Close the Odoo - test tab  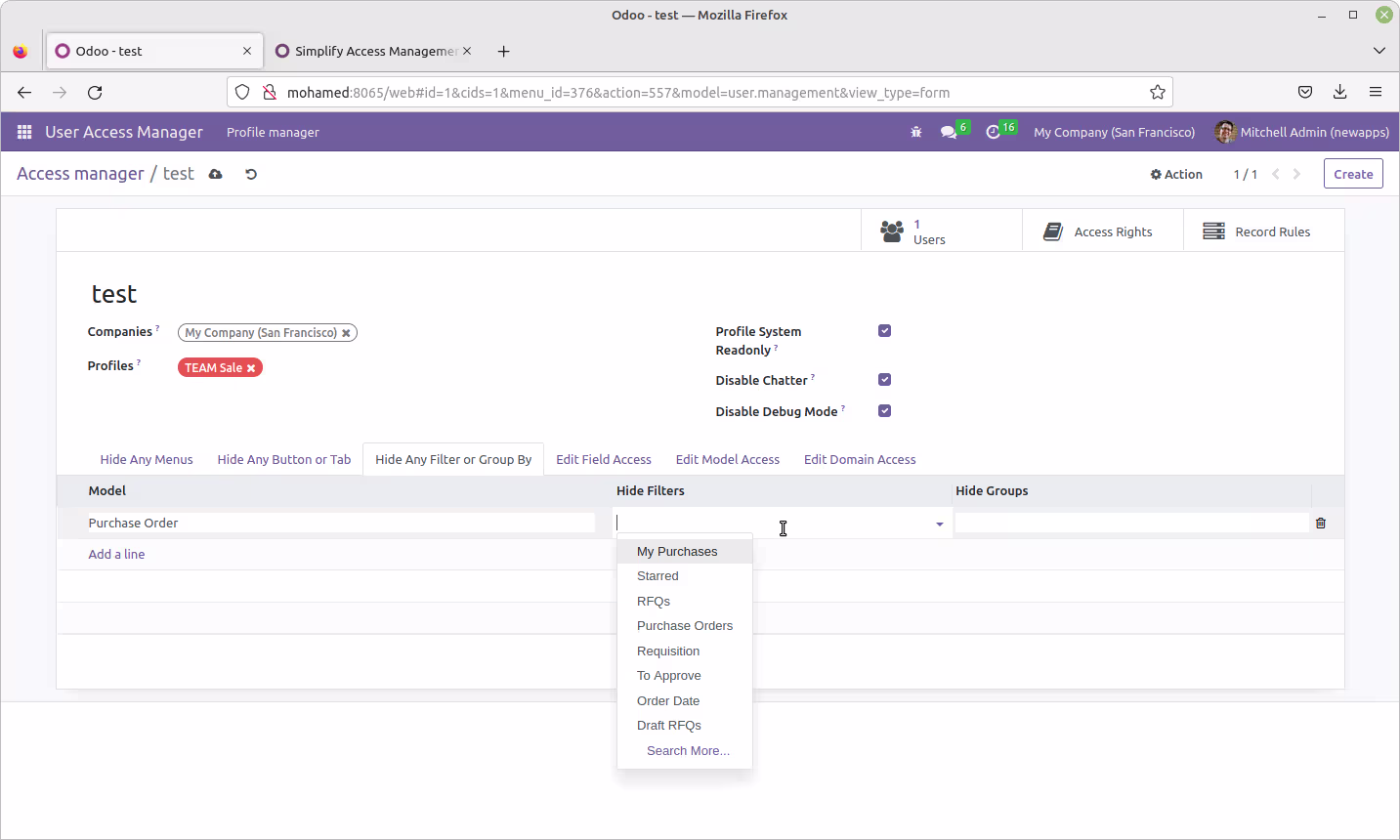pyautogui.click(x=247, y=51)
